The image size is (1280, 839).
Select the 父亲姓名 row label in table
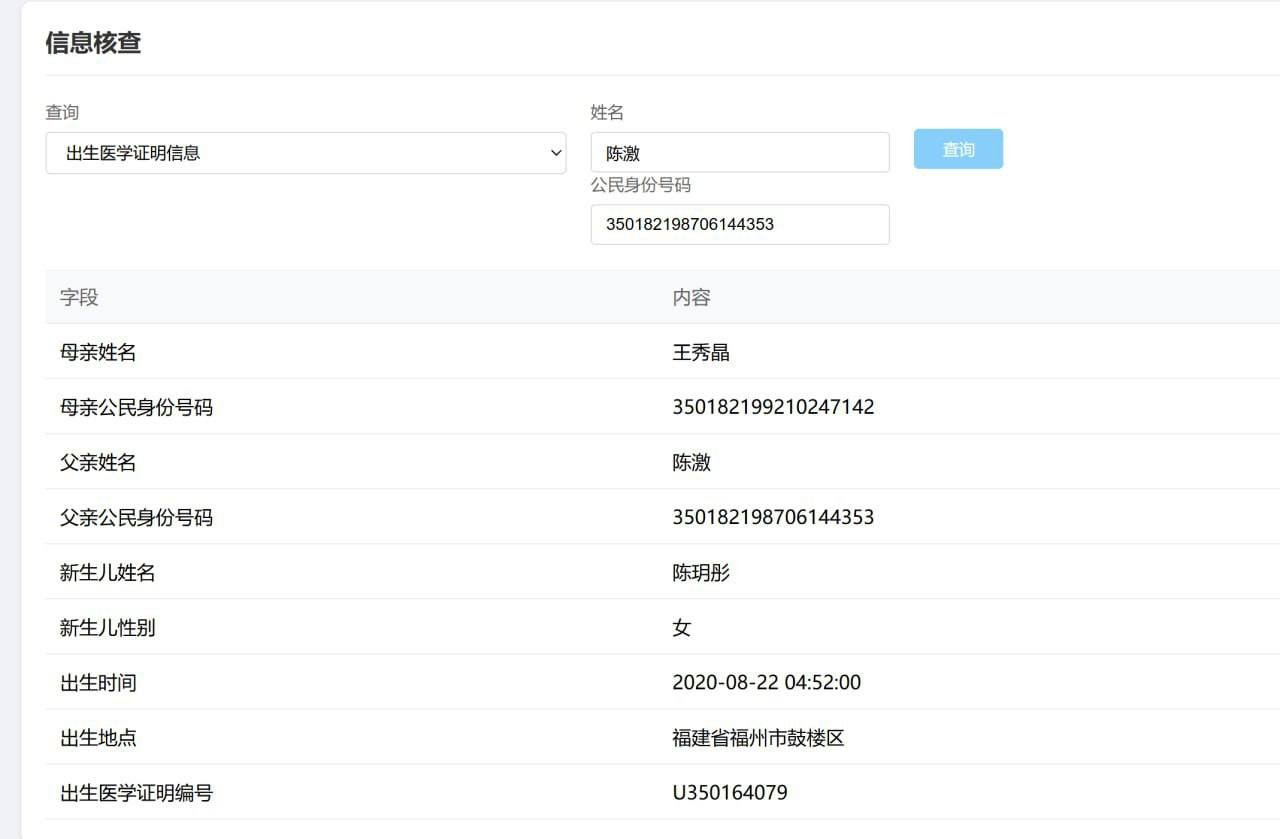point(98,462)
